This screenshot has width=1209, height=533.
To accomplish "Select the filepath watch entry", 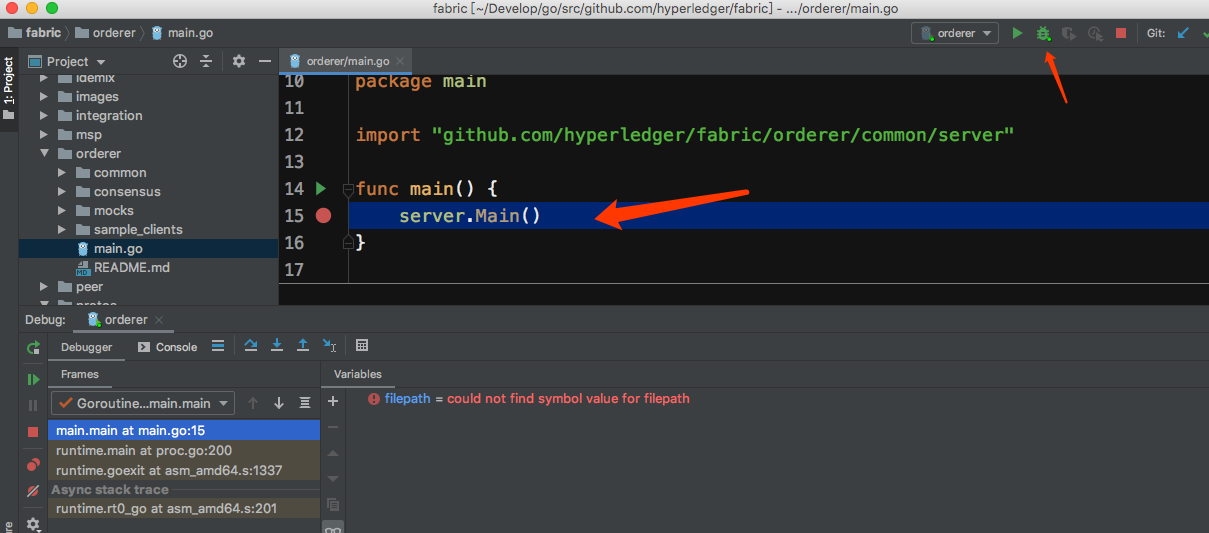I will [529, 398].
